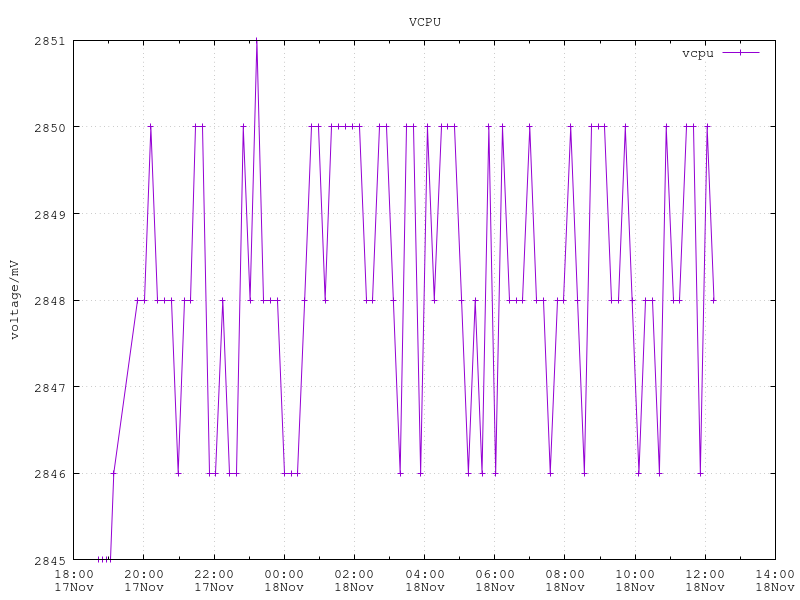Click the 20:00 17Nov x-axis label

(143, 580)
